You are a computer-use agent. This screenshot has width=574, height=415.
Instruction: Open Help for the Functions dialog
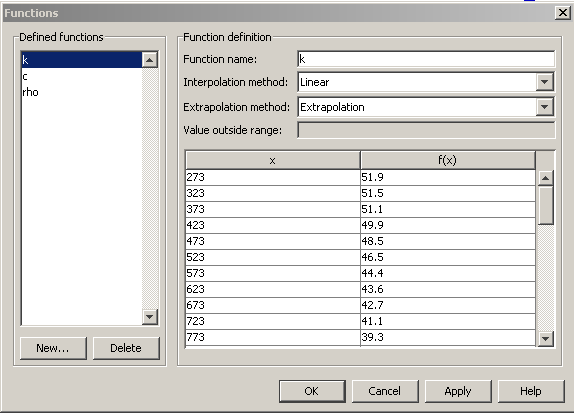tap(531, 391)
